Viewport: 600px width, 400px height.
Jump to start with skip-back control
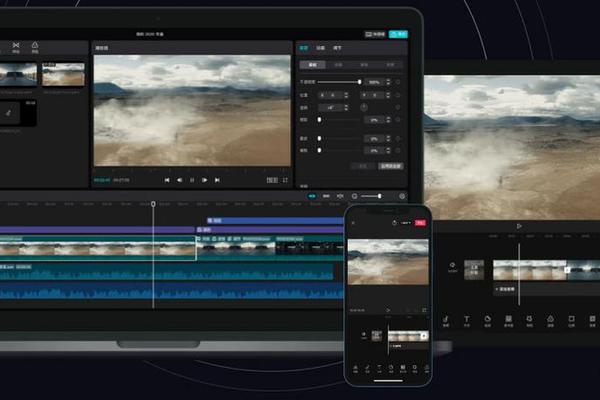click(167, 180)
